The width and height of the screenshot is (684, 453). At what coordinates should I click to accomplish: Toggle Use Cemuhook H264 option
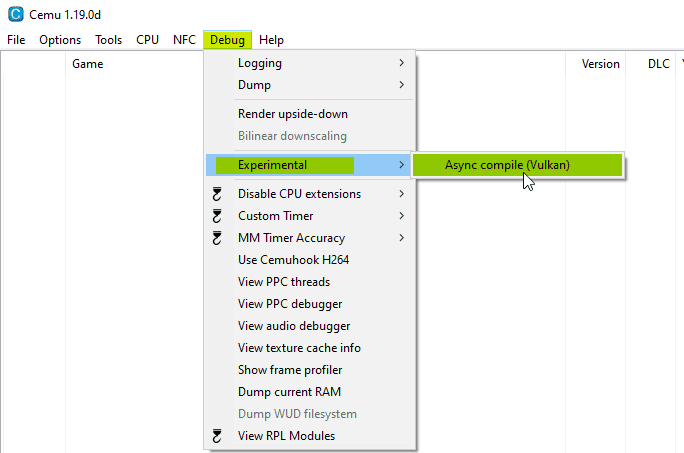point(293,260)
